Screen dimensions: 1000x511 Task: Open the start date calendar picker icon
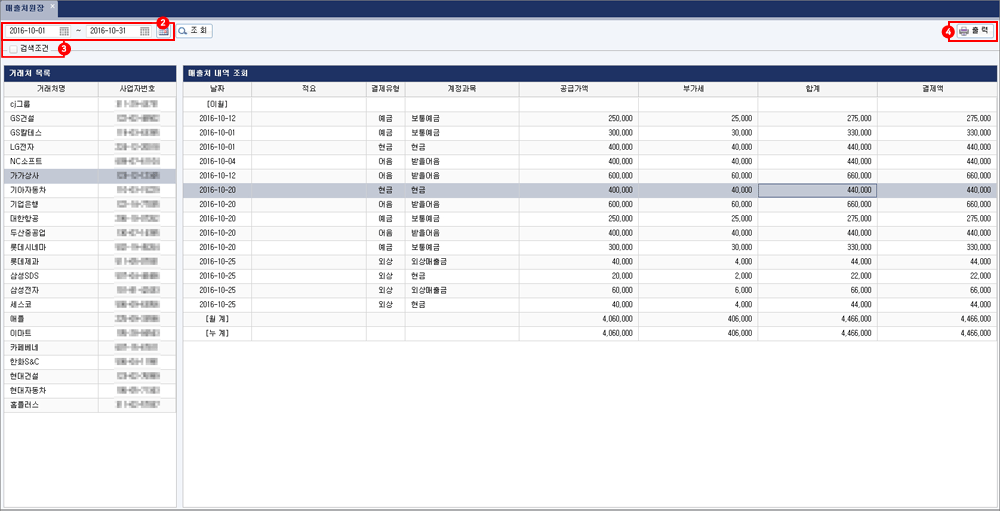click(x=64, y=31)
